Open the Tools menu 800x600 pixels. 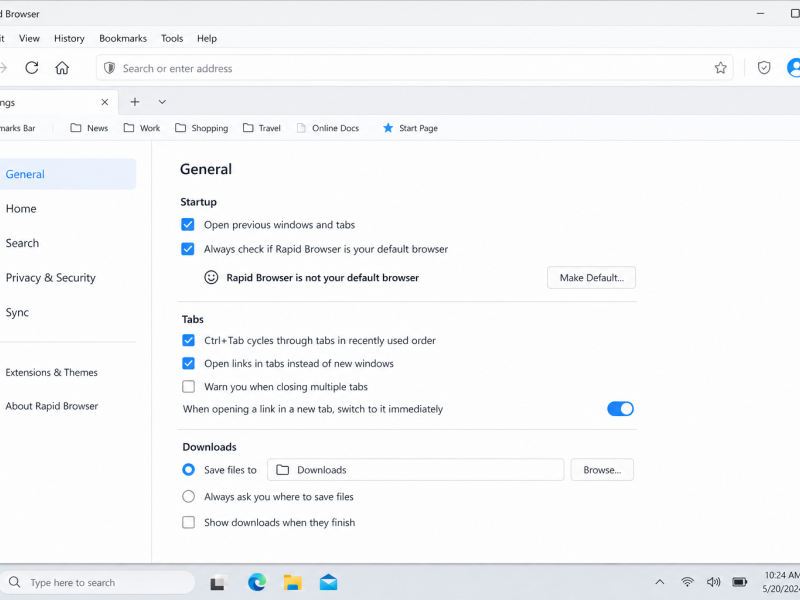pyautogui.click(x=172, y=38)
